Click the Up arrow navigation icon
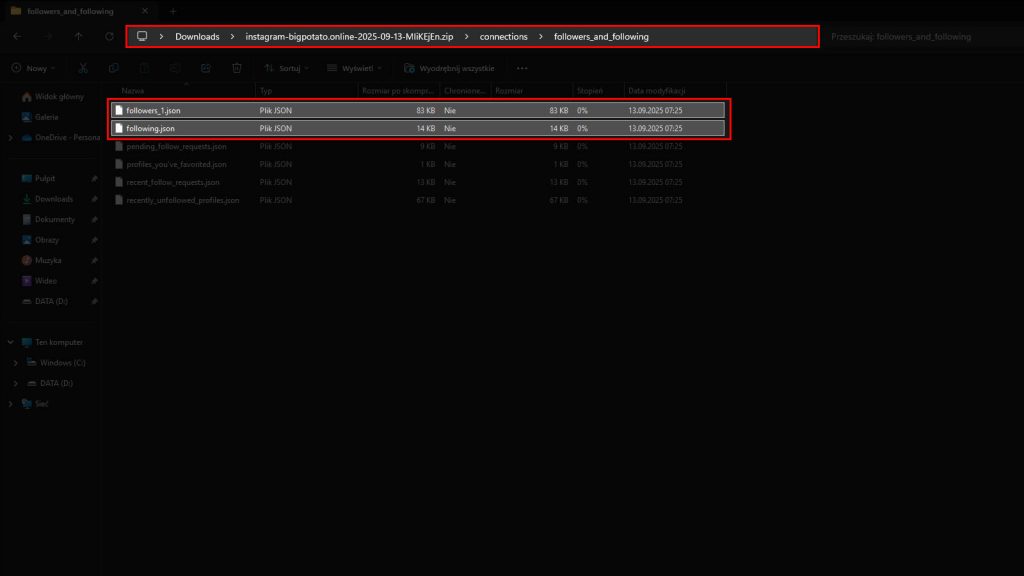 click(79, 37)
